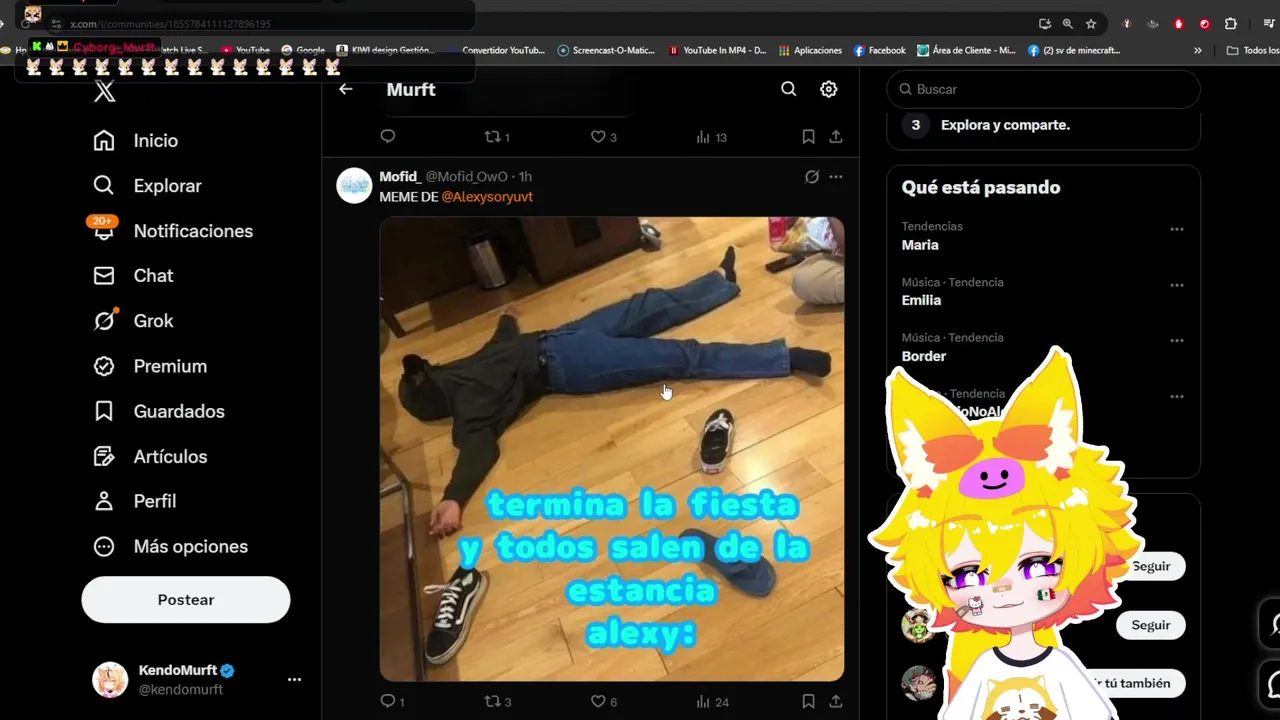Open the browser extensions puzzle icon
Screen dimensions: 1280x720
click(x=1231, y=24)
